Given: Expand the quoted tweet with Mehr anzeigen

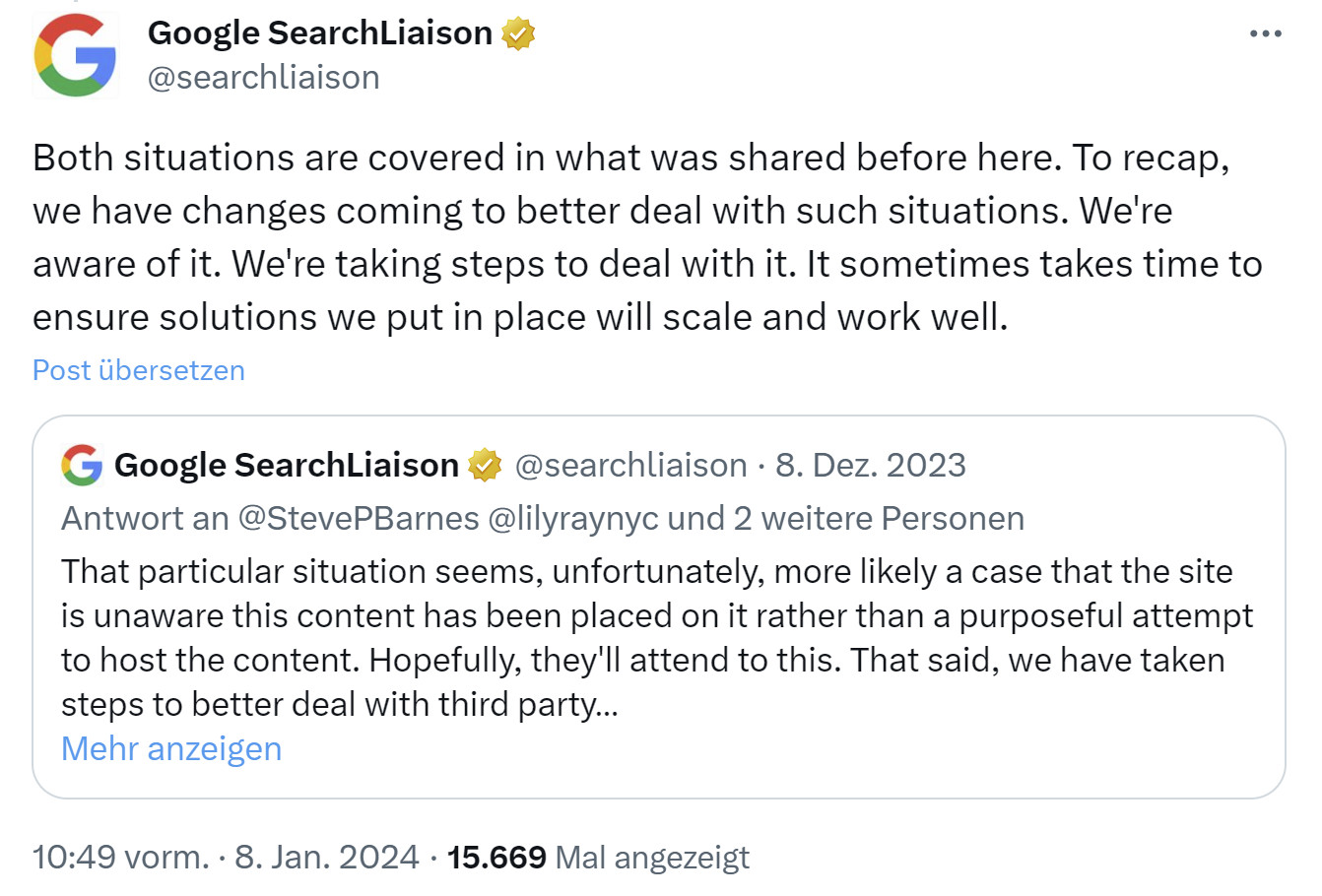Looking at the screenshot, I should 170,748.
